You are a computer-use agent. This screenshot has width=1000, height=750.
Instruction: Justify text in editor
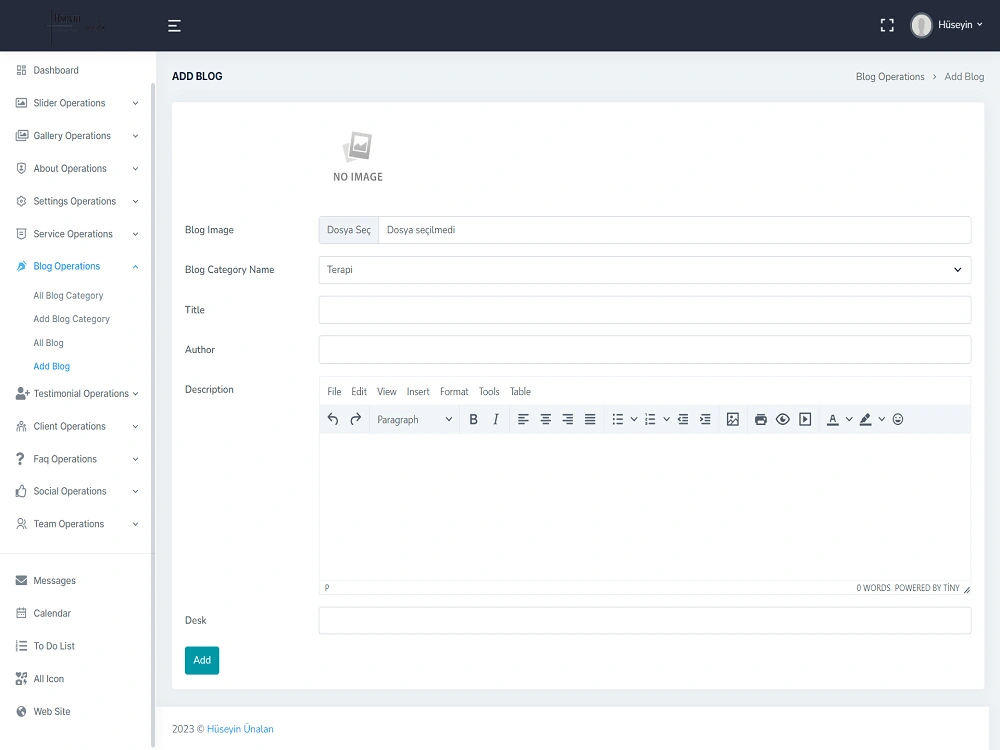click(590, 419)
